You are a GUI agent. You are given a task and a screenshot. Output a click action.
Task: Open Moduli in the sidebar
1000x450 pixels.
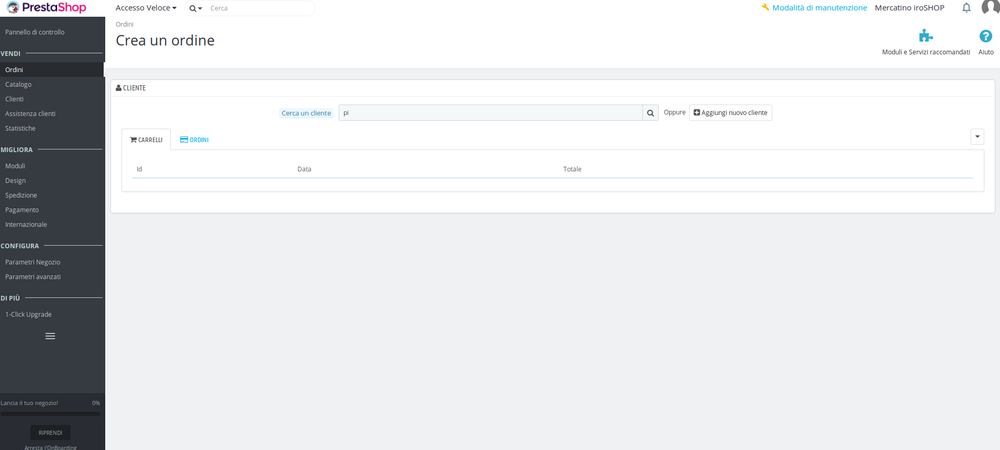(15, 166)
